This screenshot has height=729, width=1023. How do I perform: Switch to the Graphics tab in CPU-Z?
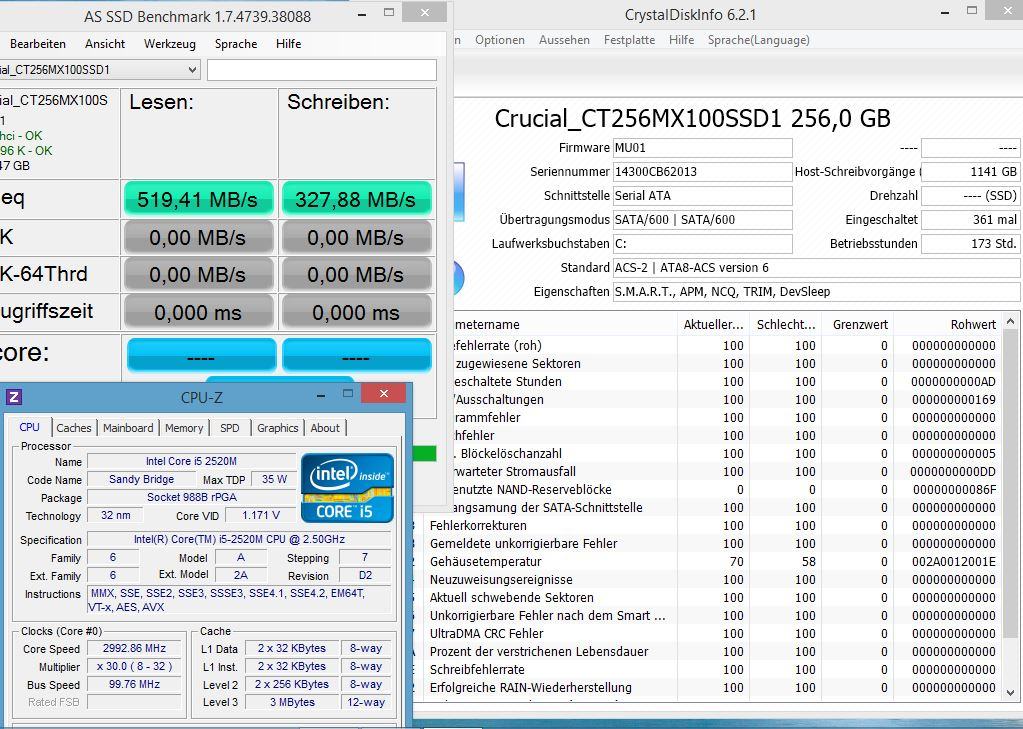click(x=277, y=428)
